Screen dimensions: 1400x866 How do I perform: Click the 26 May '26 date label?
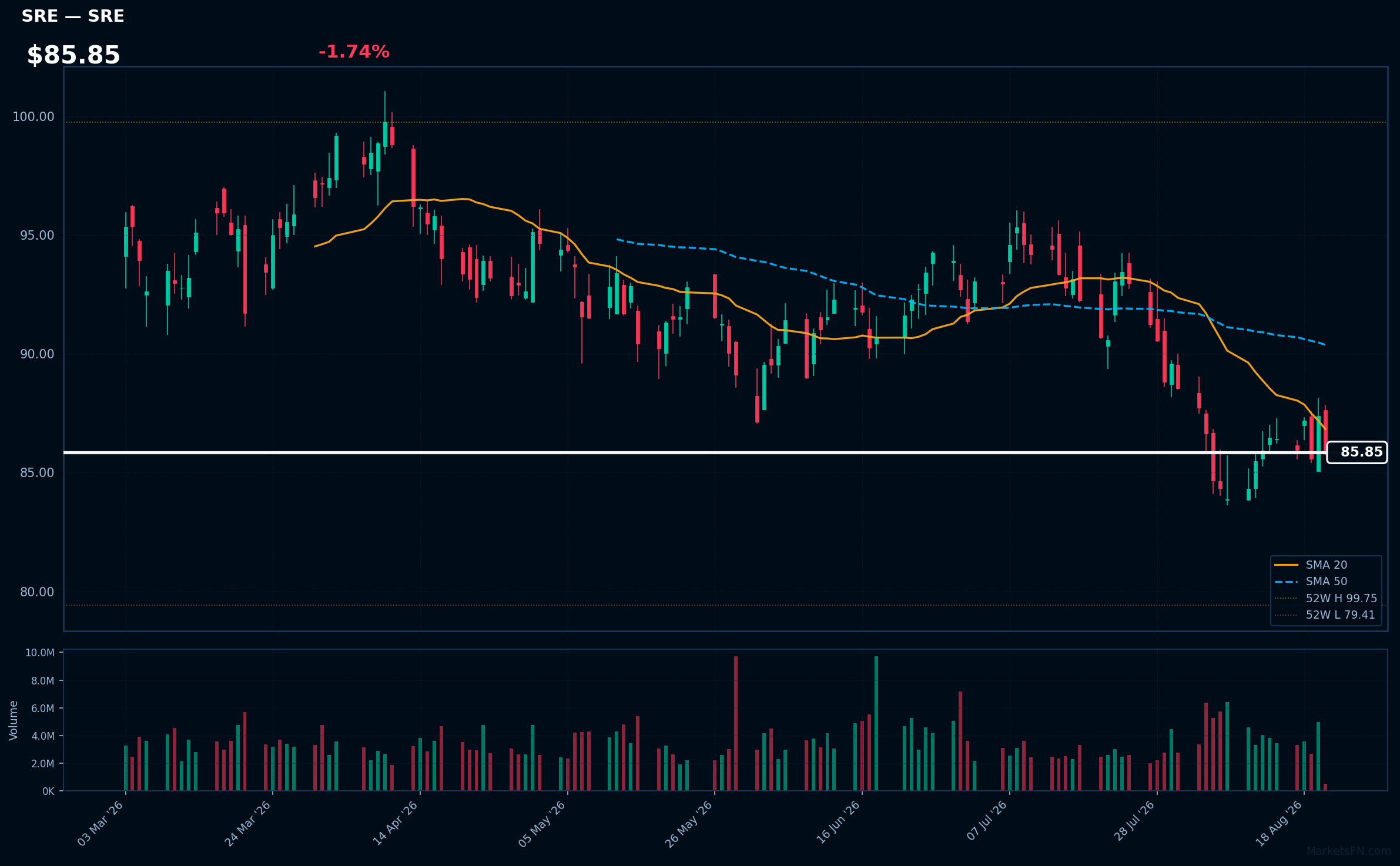pos(689,823)
